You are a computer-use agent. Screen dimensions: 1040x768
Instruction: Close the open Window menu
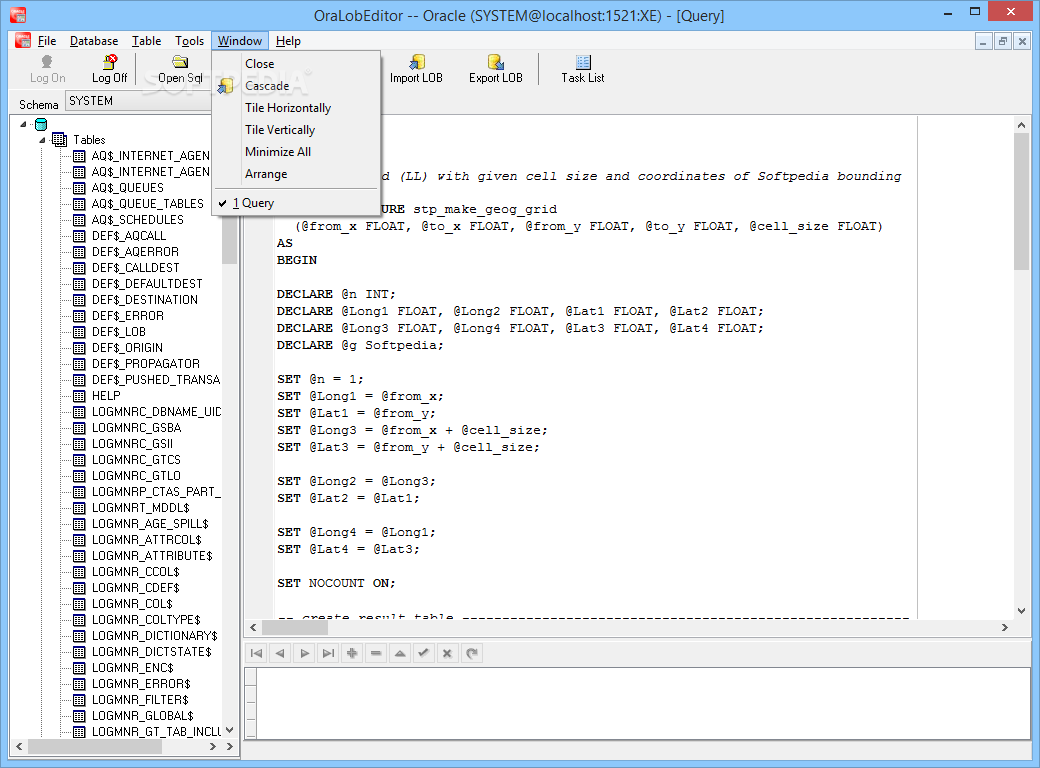pyautogui.click(x=239, y=41)
